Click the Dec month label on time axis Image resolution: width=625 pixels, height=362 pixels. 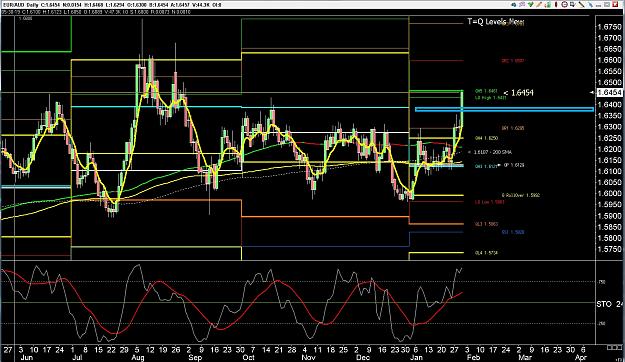pos(363,358)
